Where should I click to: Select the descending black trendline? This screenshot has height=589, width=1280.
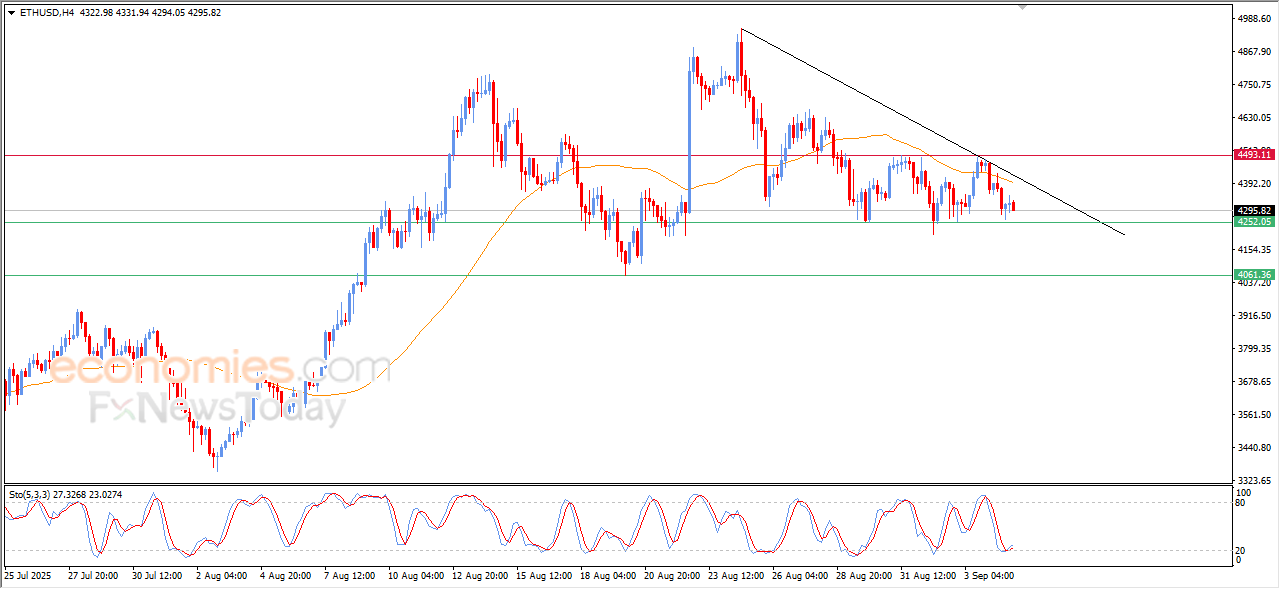tap(932, 133)
